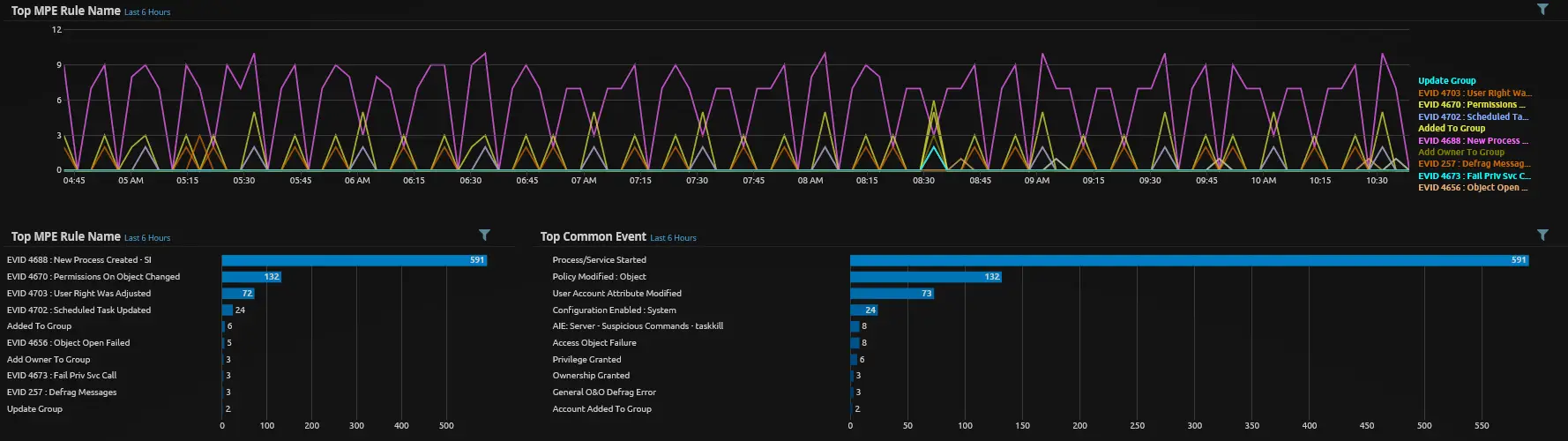The height and width of the screenshot is (441, 1568).
Task: Select Account Added To Group event label
Action: tap(601, 409)
